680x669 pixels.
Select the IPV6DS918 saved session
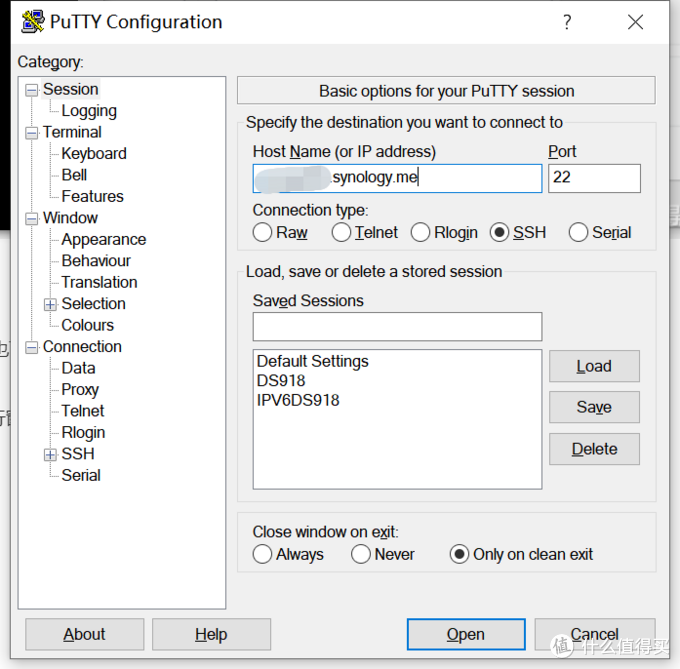coord(298,400)
